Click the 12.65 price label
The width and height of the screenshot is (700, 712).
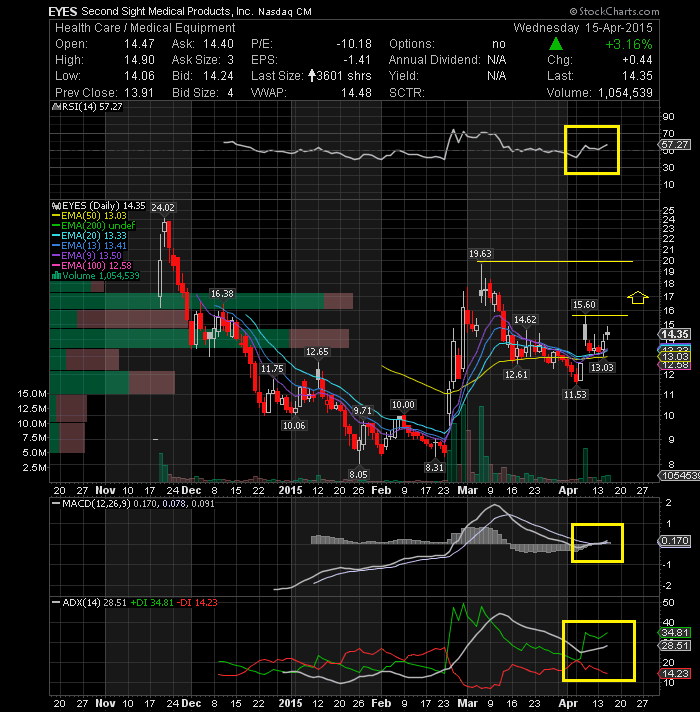317,352
